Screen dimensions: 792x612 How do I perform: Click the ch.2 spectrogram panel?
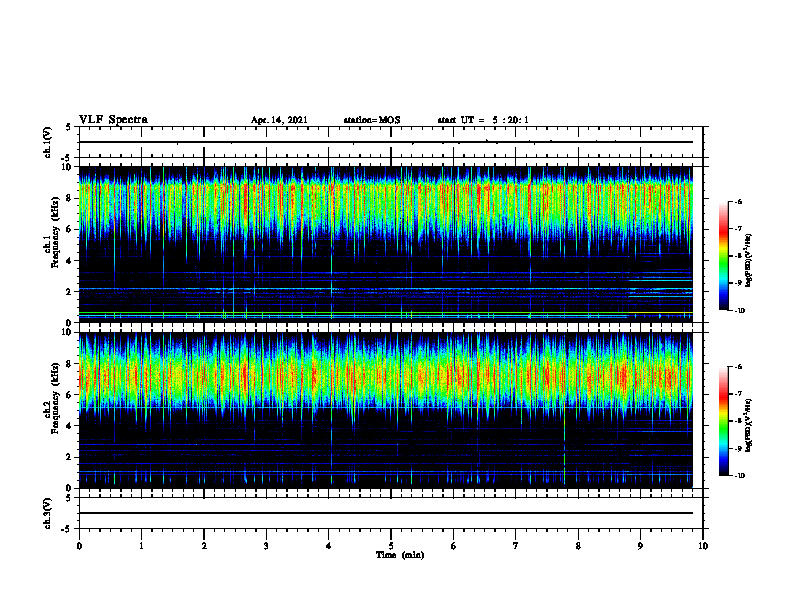[385, 410]
